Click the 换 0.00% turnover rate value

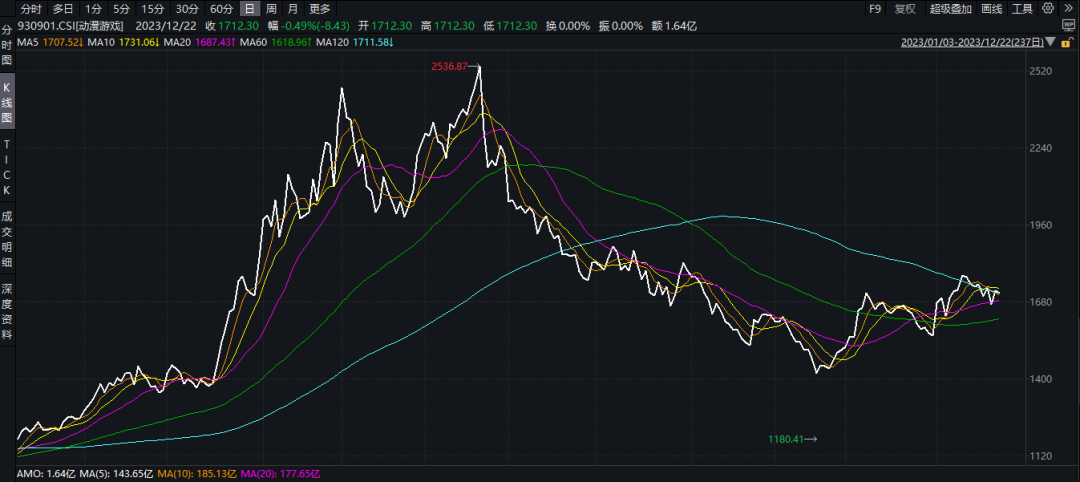tap(568, 26)
